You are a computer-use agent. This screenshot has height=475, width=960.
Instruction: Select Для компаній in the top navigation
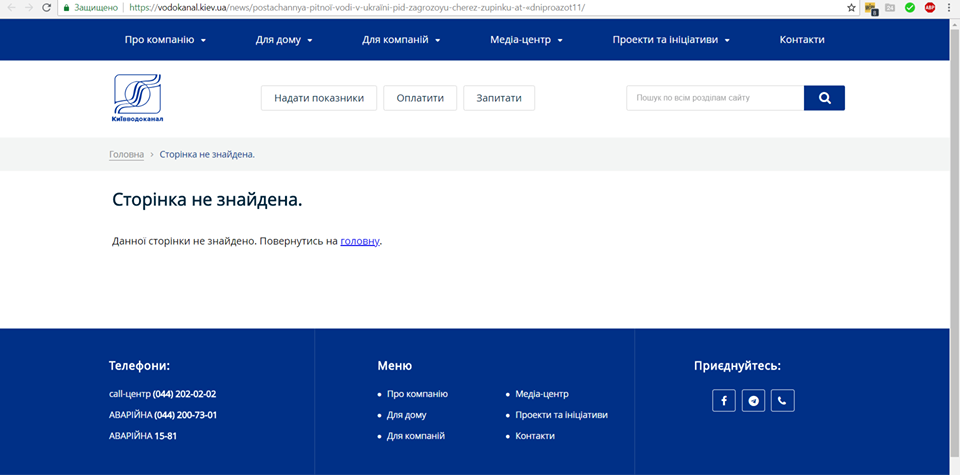tap(401, 40)
